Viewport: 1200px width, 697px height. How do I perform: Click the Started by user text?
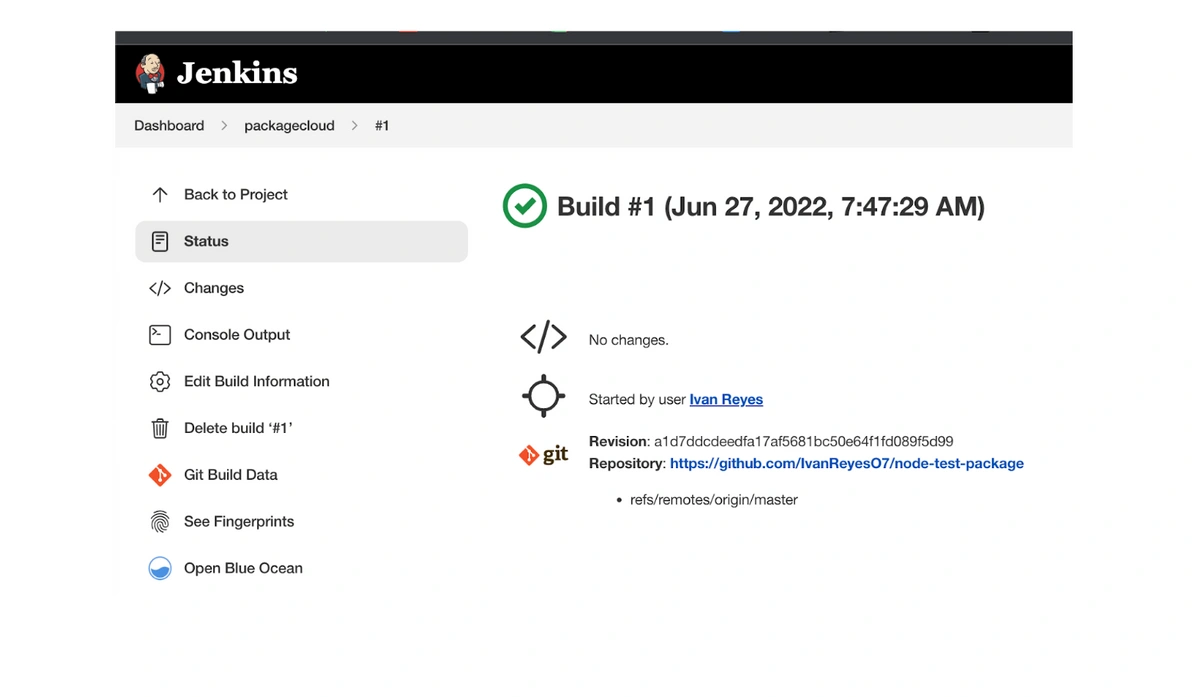637,399
